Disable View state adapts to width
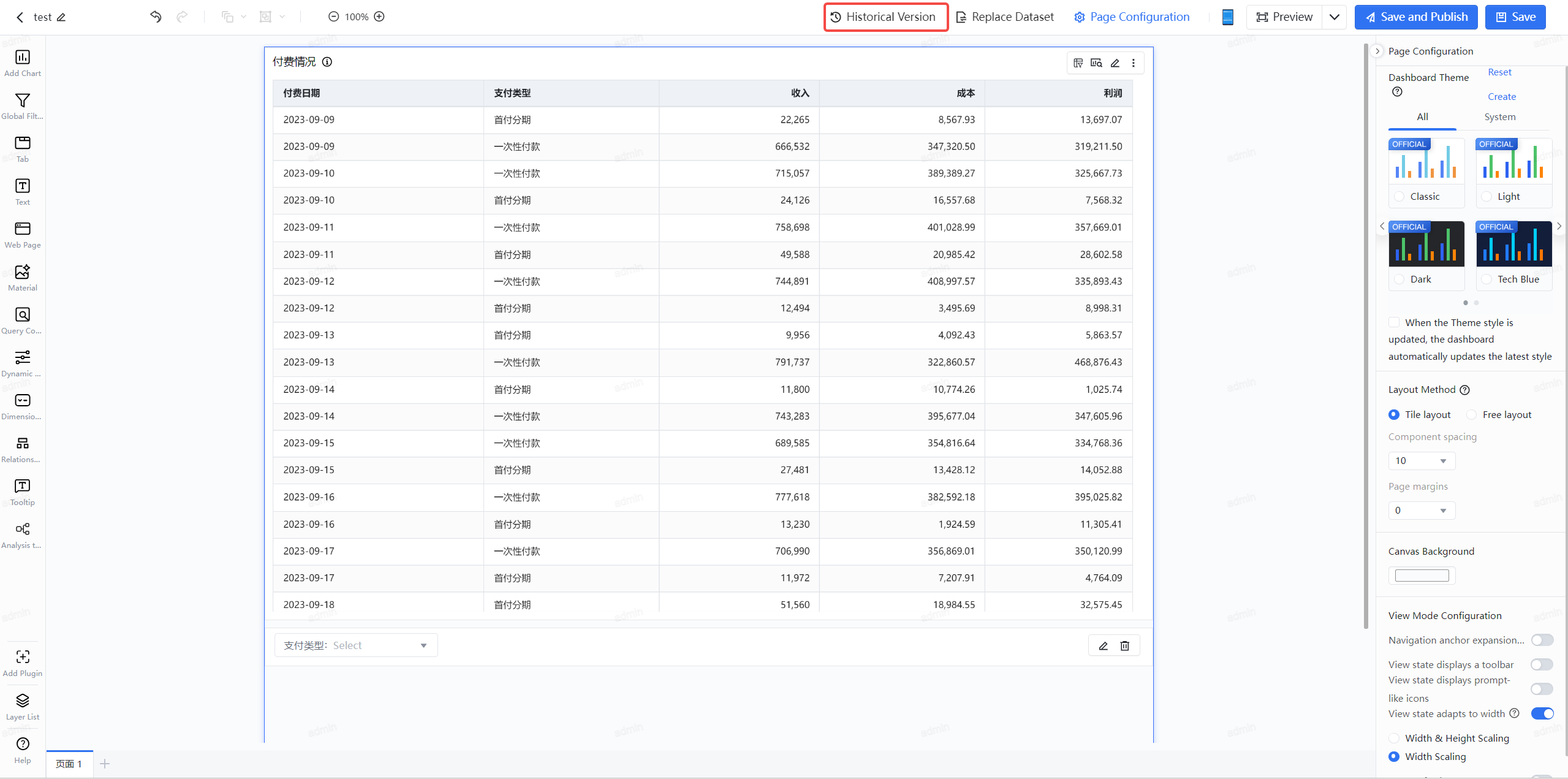Image resolution: width=1568 pixels, height=779 pixels. point(1542,714)
